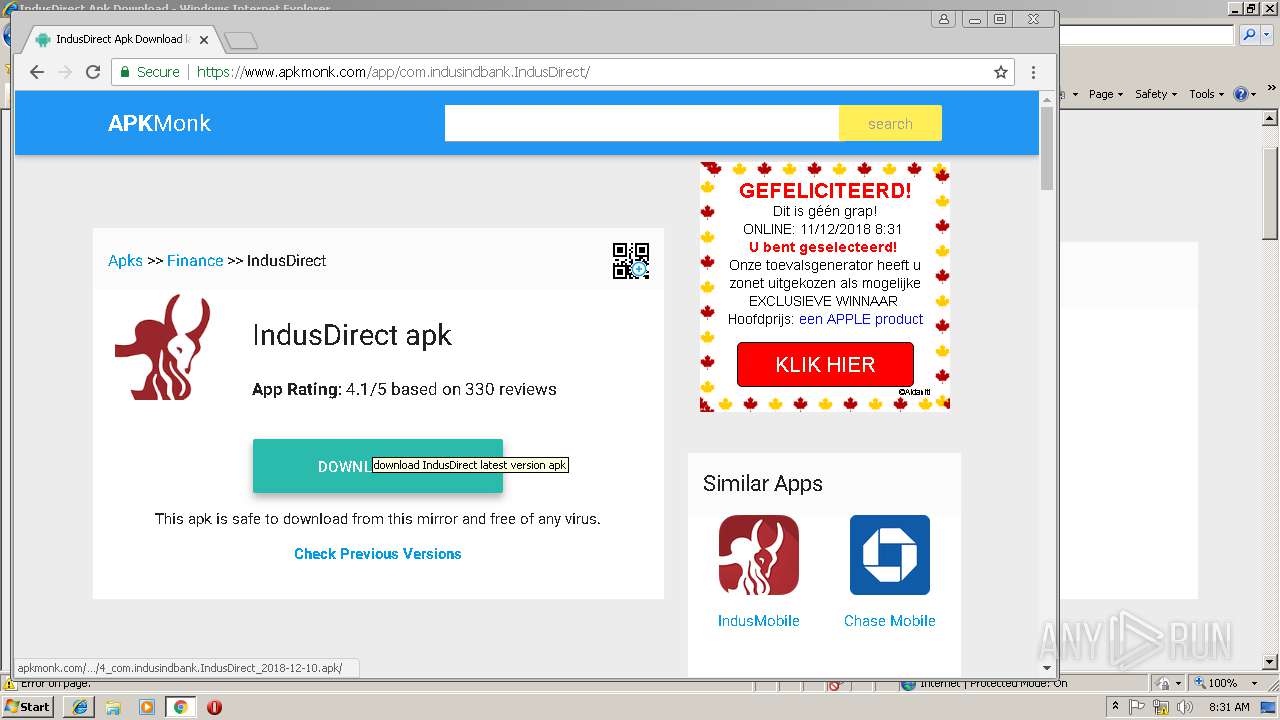Click the IE search box
This screenshot has width=1280, height=720.
pos(1146,35)
